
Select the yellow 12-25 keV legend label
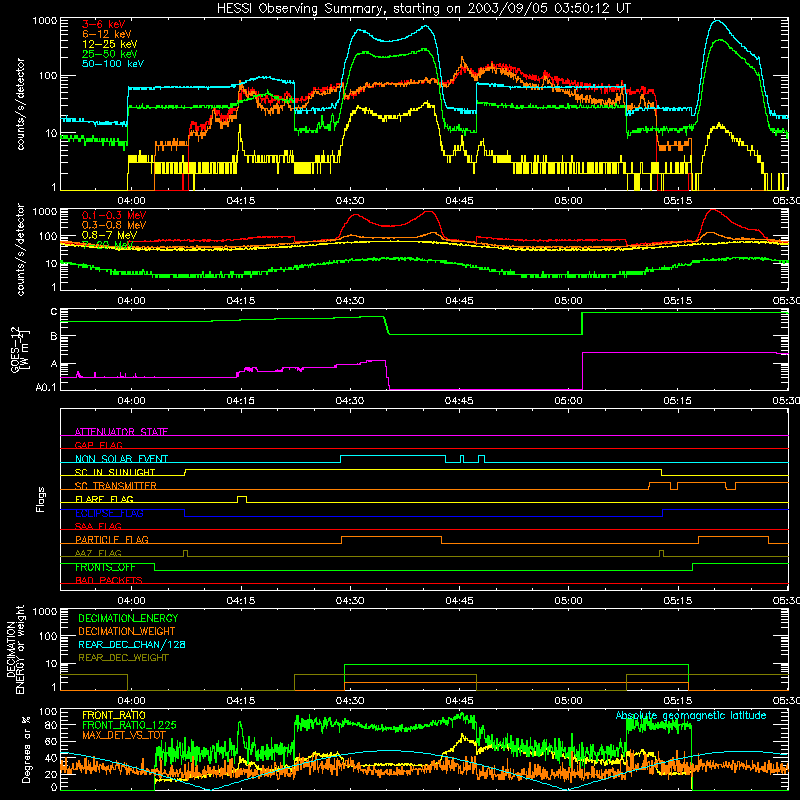tap(110, 44)
